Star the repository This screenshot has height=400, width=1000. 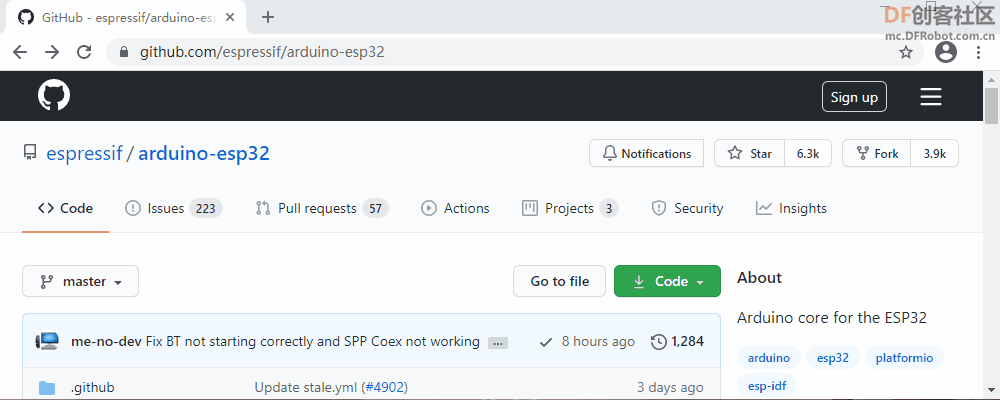coord(750,153)
